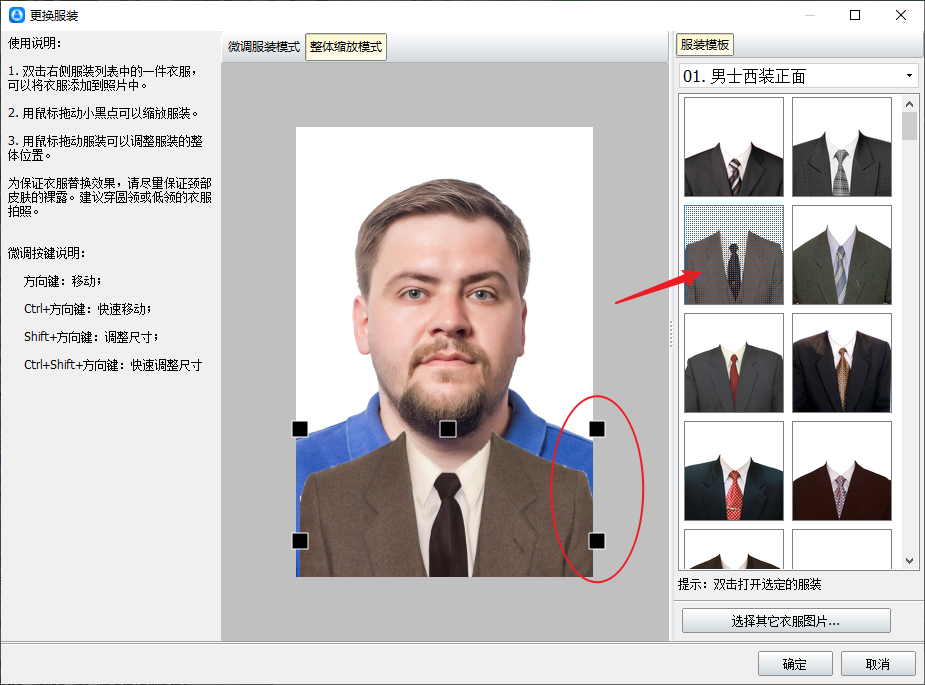
Task: Confirm with the 确定 button
Action: click(795, 664)
